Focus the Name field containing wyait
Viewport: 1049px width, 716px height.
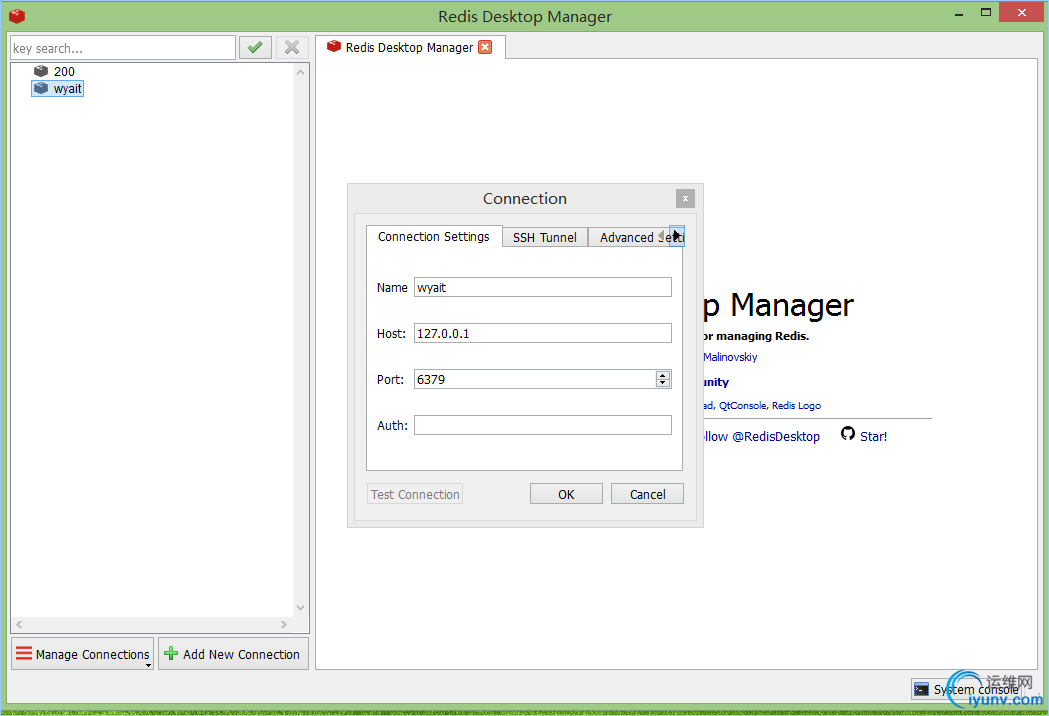[543, 288]
